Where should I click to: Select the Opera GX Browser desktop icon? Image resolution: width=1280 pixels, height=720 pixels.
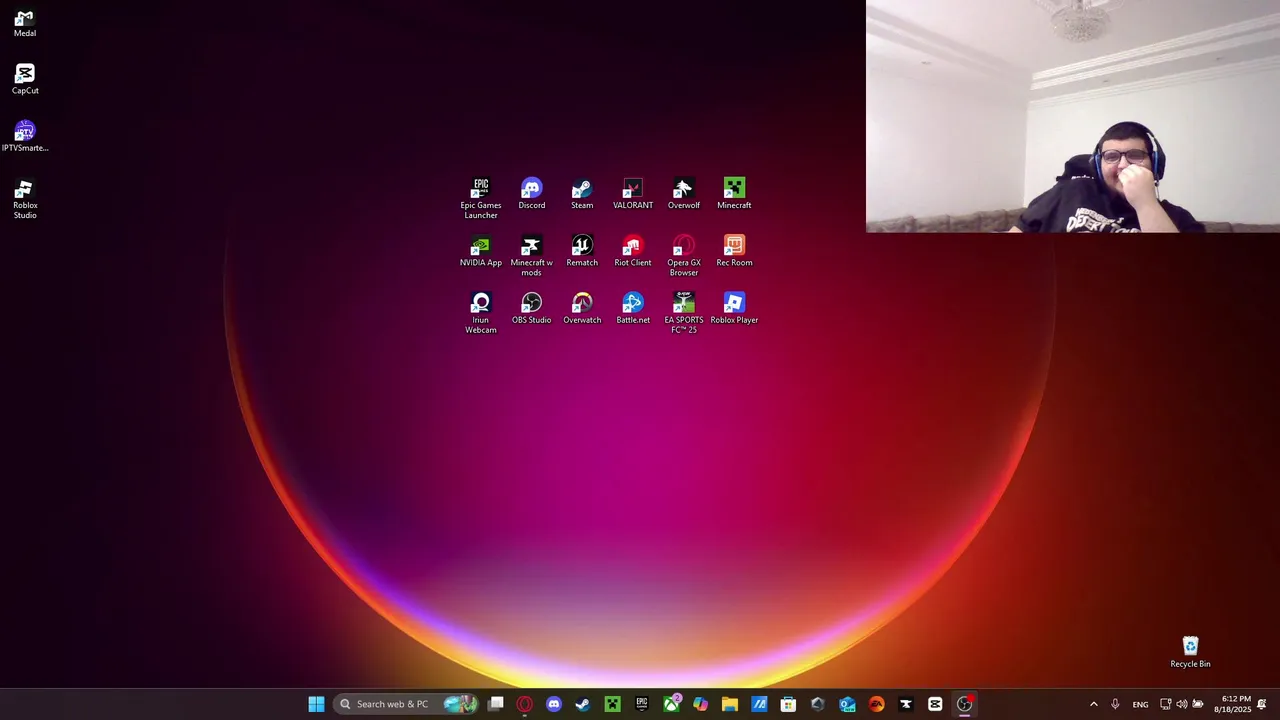[x=684, y=256]
